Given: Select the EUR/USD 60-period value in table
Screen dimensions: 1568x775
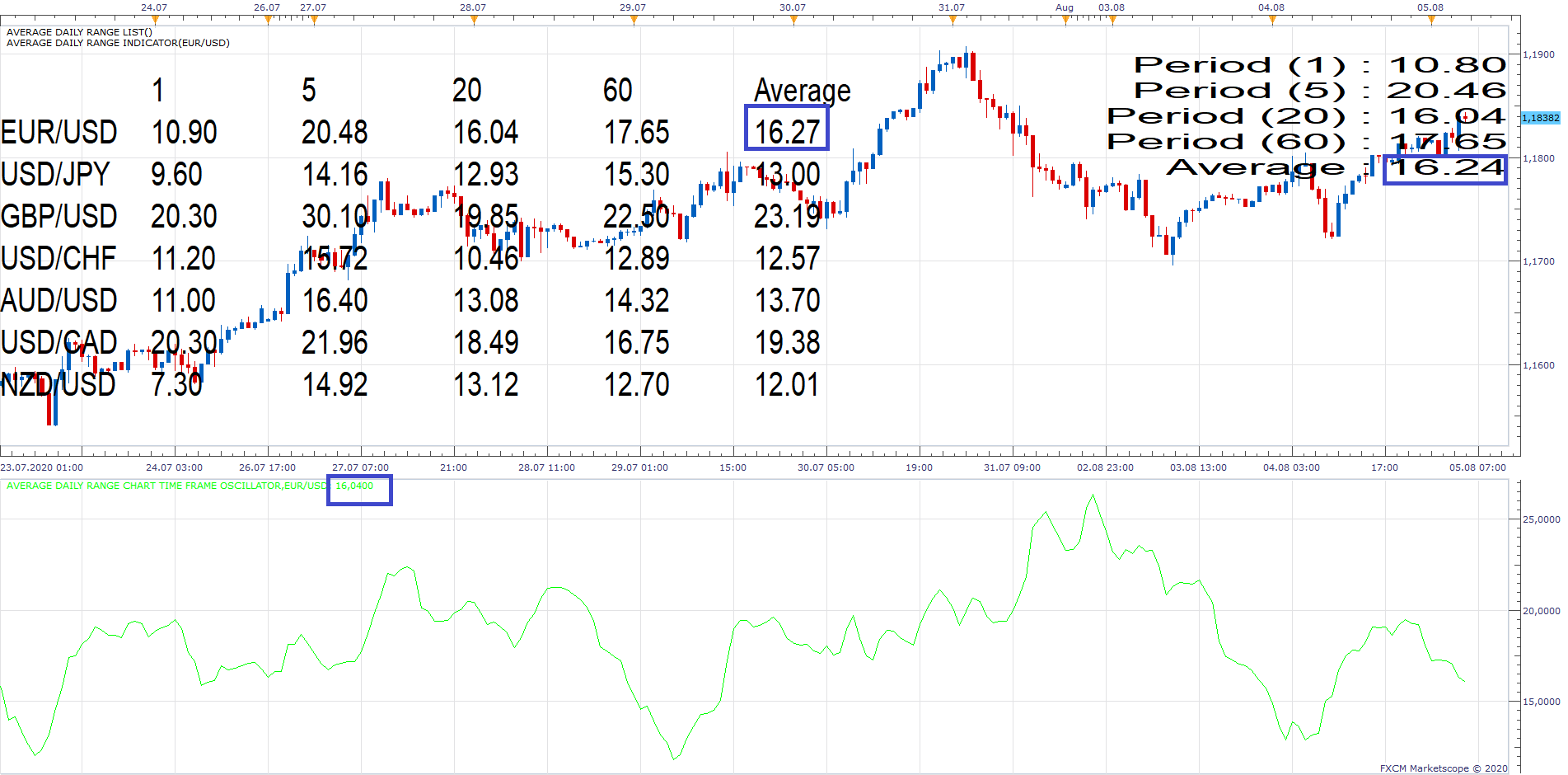Looking at the screenshot, I should [x=637, y=132].
